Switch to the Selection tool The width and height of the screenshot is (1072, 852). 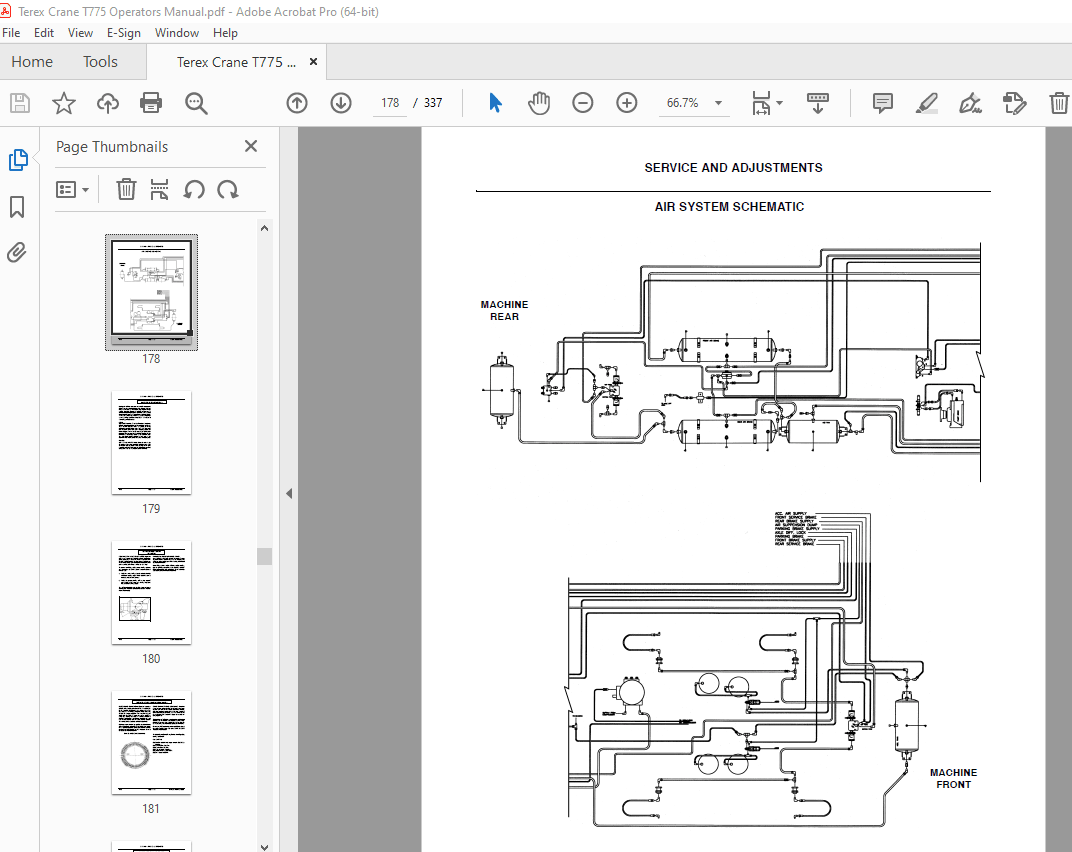click(494, 102)
